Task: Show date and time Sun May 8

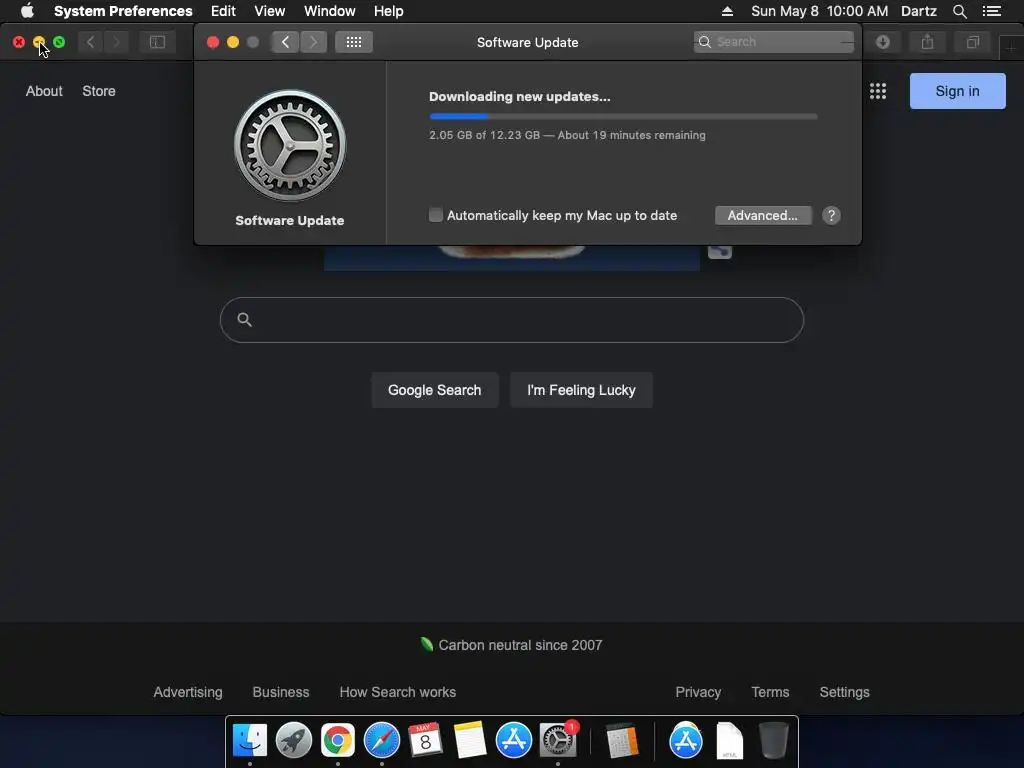Action: [819, 11]
